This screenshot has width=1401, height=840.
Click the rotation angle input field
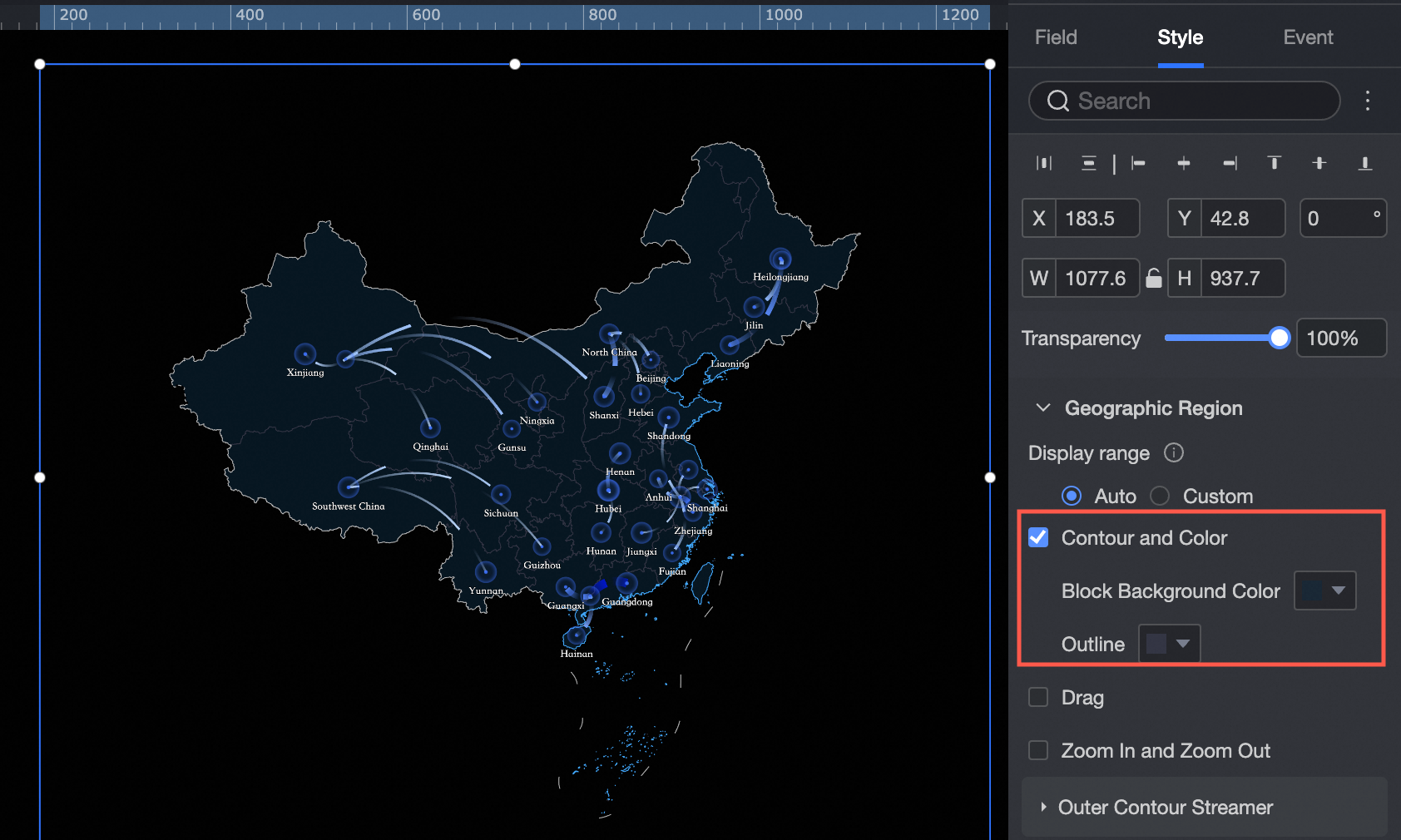click(x=1344, y=218)
